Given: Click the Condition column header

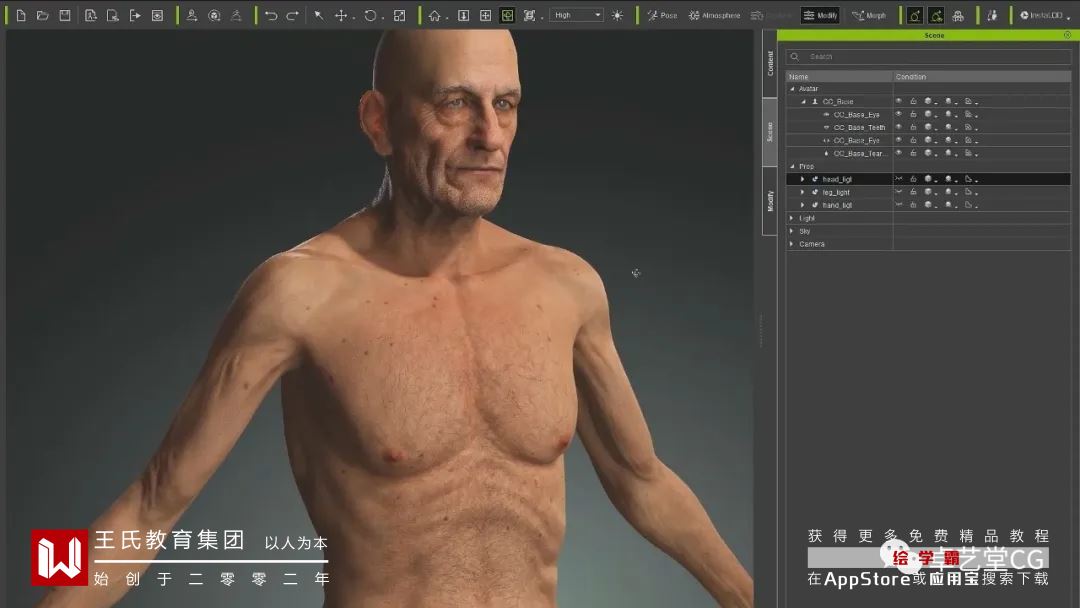Looking at the screenshot, I should click(x=982, y=76).
